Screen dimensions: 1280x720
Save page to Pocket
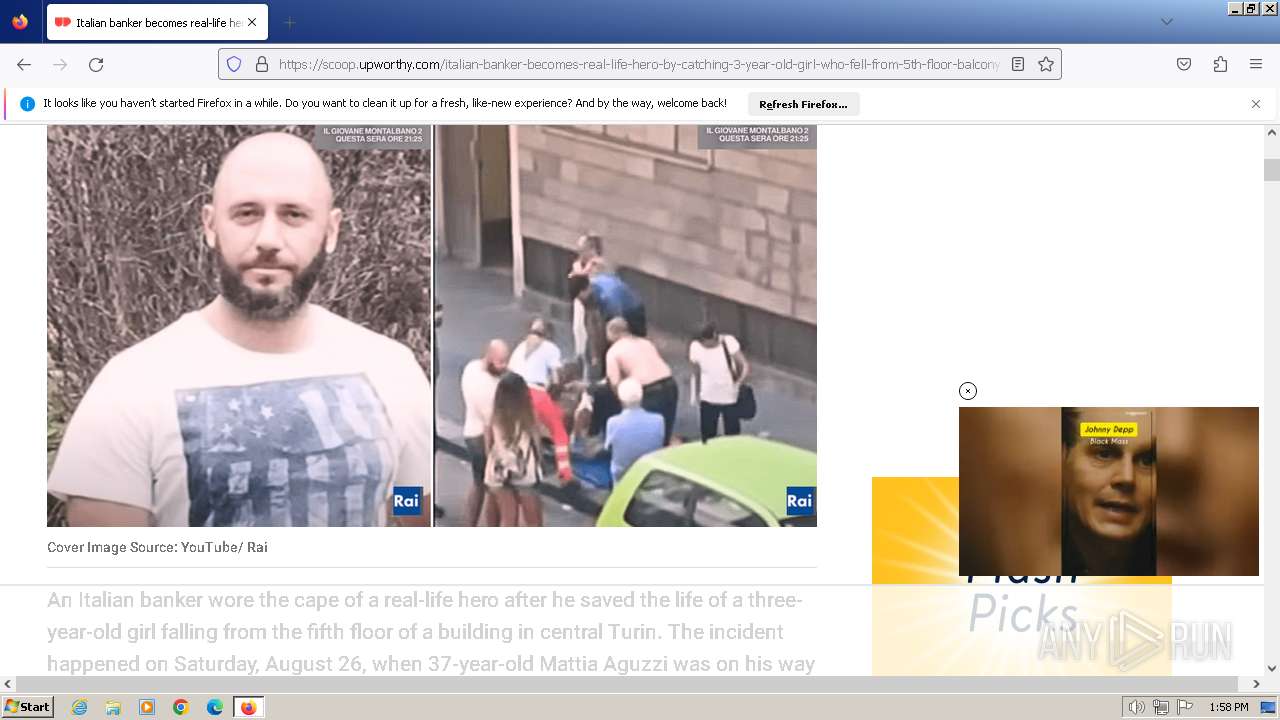[1184, 64]
